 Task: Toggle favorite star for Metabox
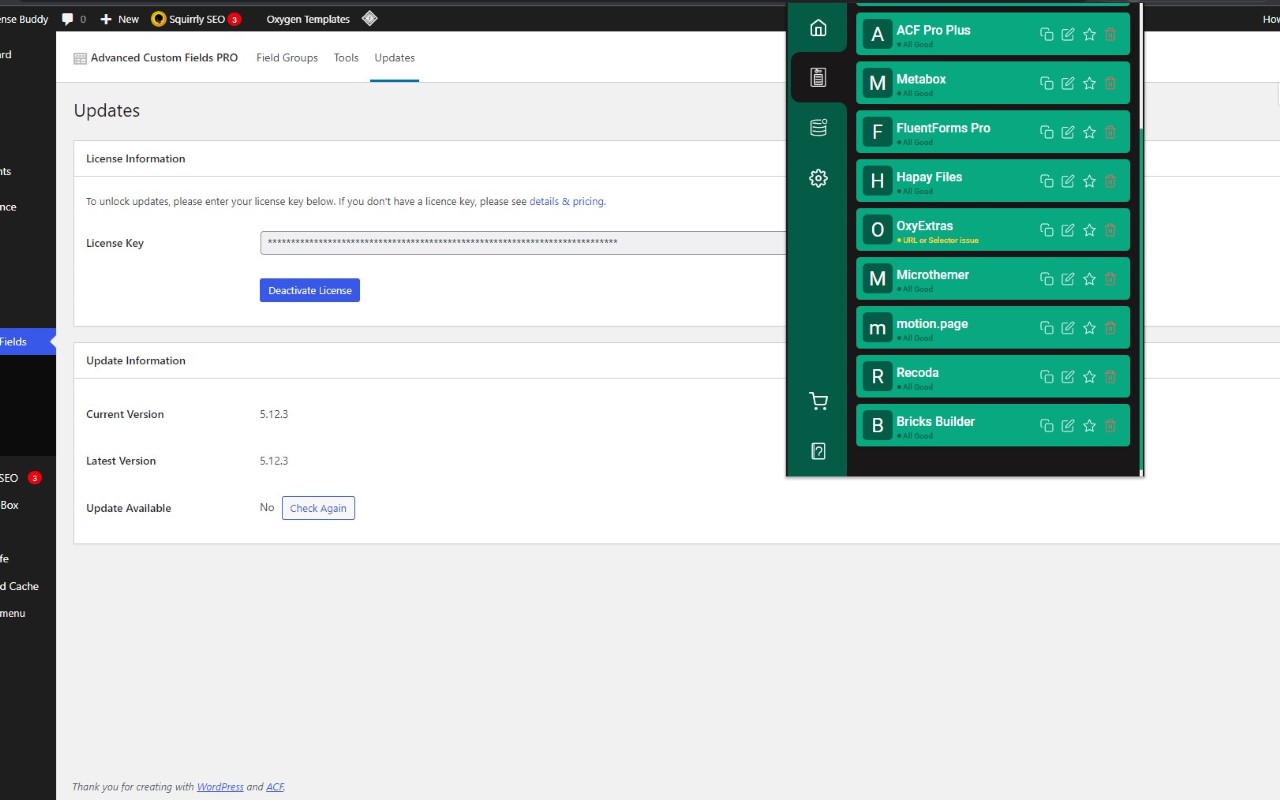(x=1089, y=83)
